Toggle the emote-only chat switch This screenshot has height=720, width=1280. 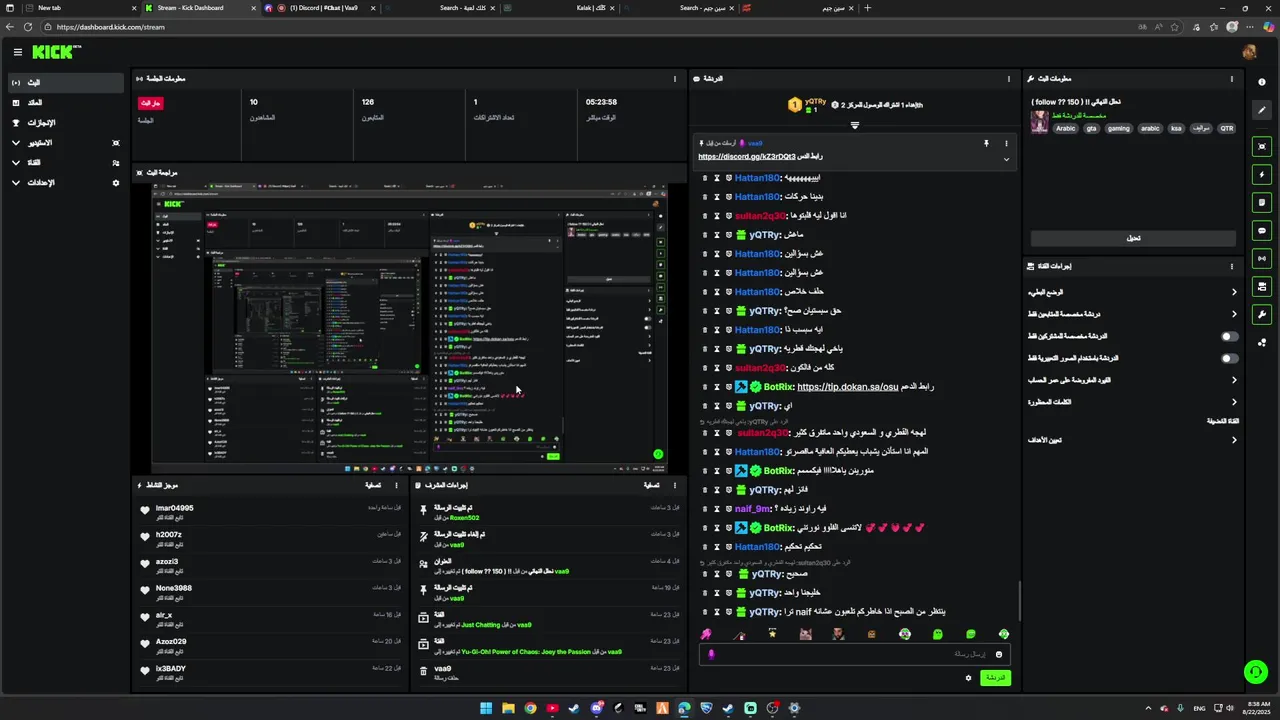pyautogui.click(x=1229, y=358)
